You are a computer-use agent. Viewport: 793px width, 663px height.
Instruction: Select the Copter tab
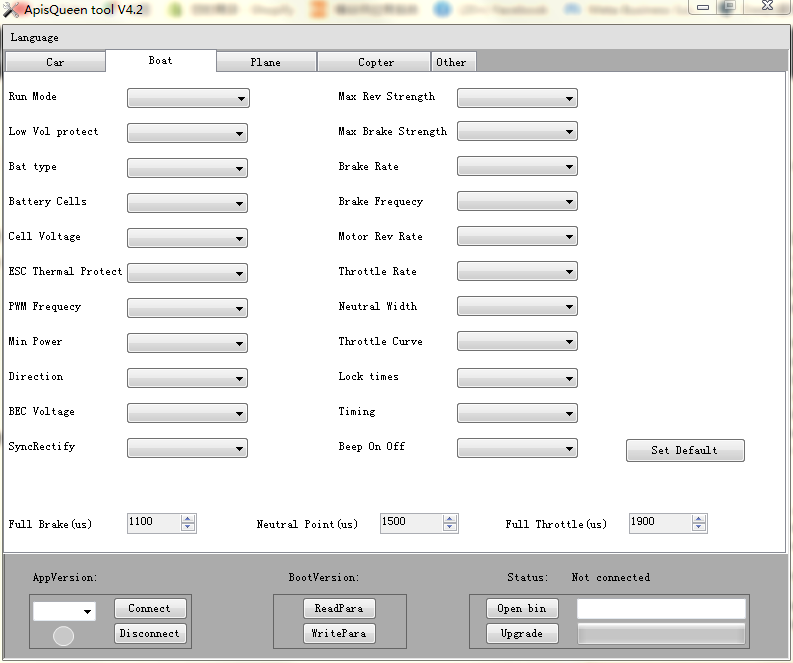(375, 62)
